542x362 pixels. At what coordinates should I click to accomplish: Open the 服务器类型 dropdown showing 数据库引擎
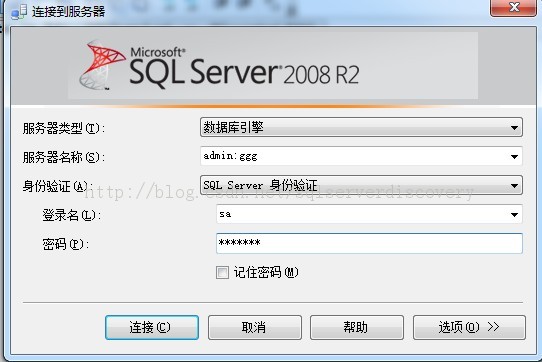[361, 127]
